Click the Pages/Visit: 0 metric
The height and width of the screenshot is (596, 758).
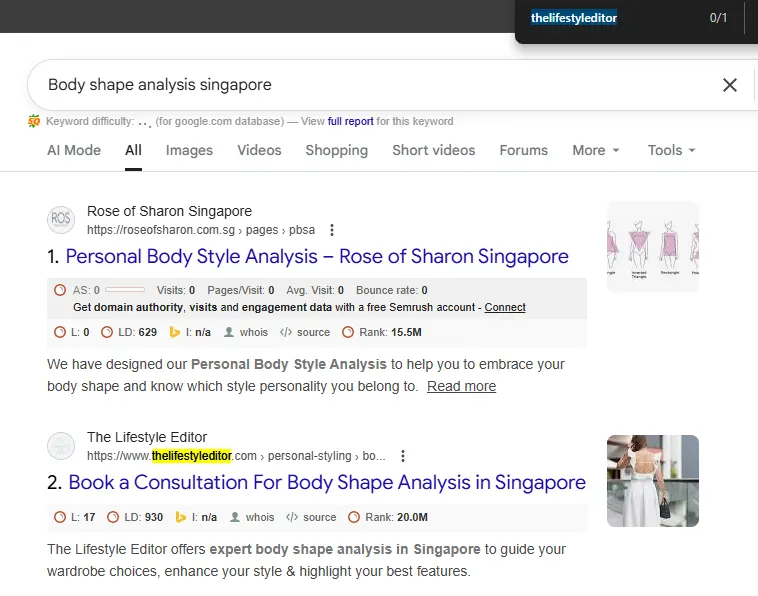click(x=241, y=291)
